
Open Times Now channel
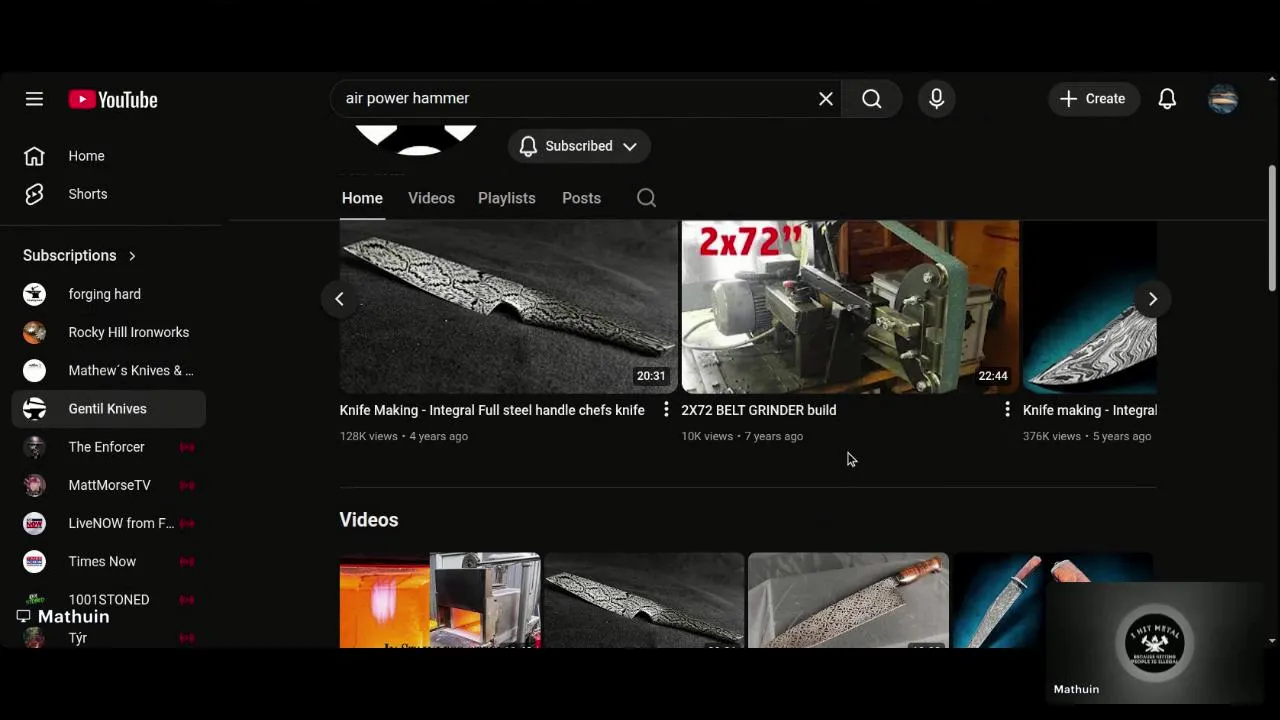tap(108, 561)
